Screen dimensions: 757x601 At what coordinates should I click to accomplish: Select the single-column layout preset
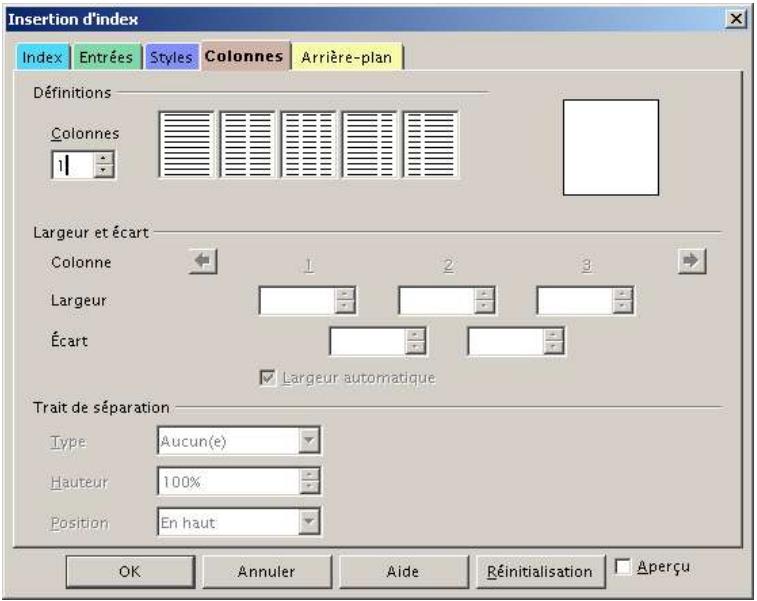pyautogui.click(x=186, y=144)
